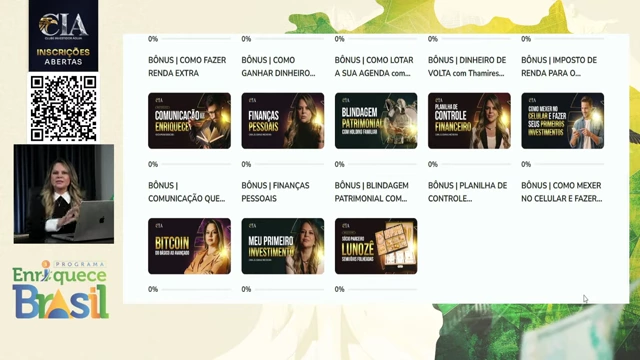The height and width of the screenshot is (360, 640).
Task: Click the progress bar above IMPOSTO DE RENDA title
Action: (x=569, y=39)
